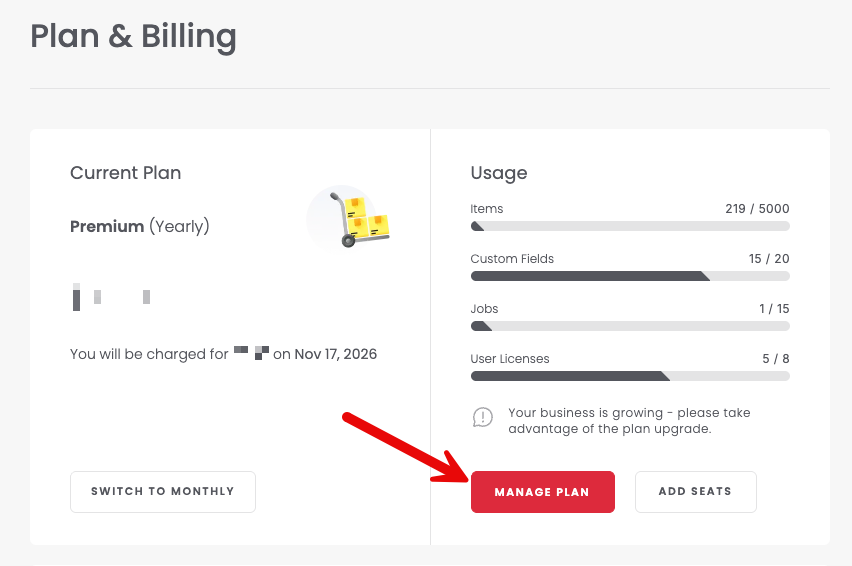Click Switch to Monthly button
852x566 pixels.
[162, 492]
